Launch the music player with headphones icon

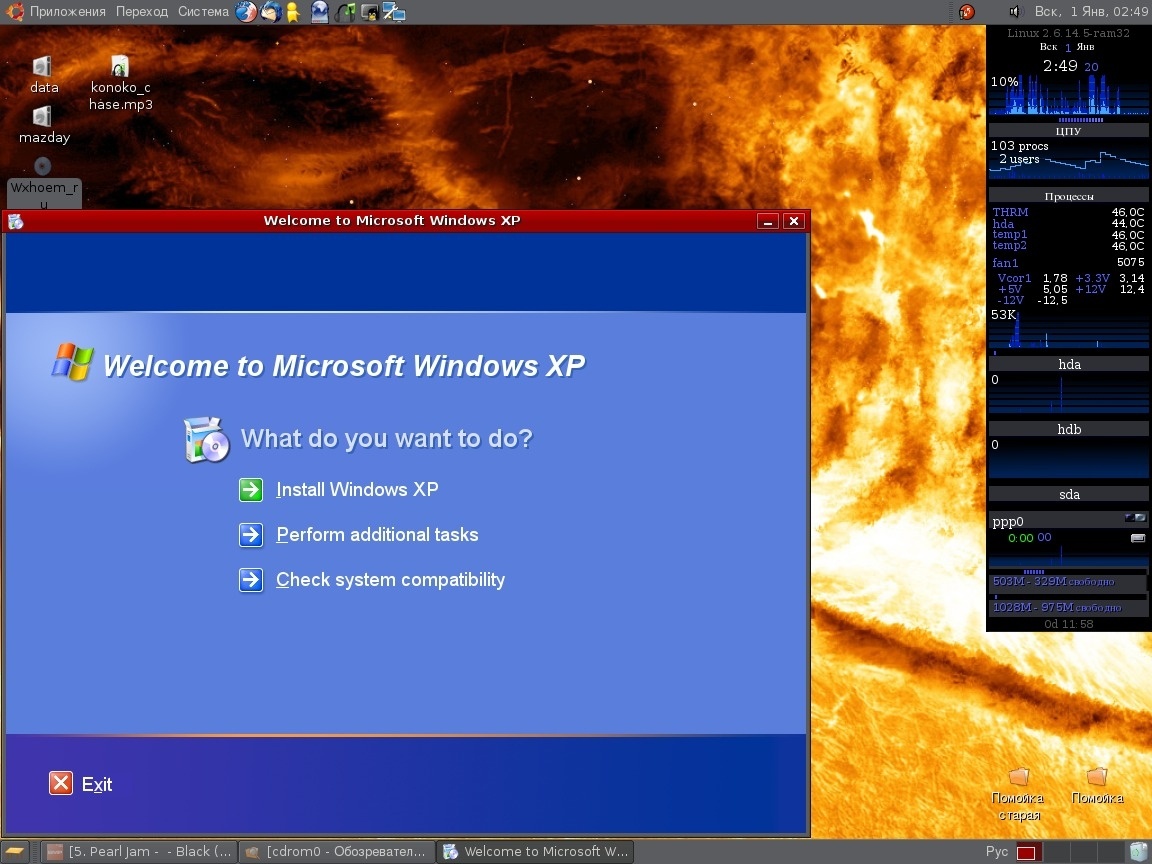[x=345, y=12]
